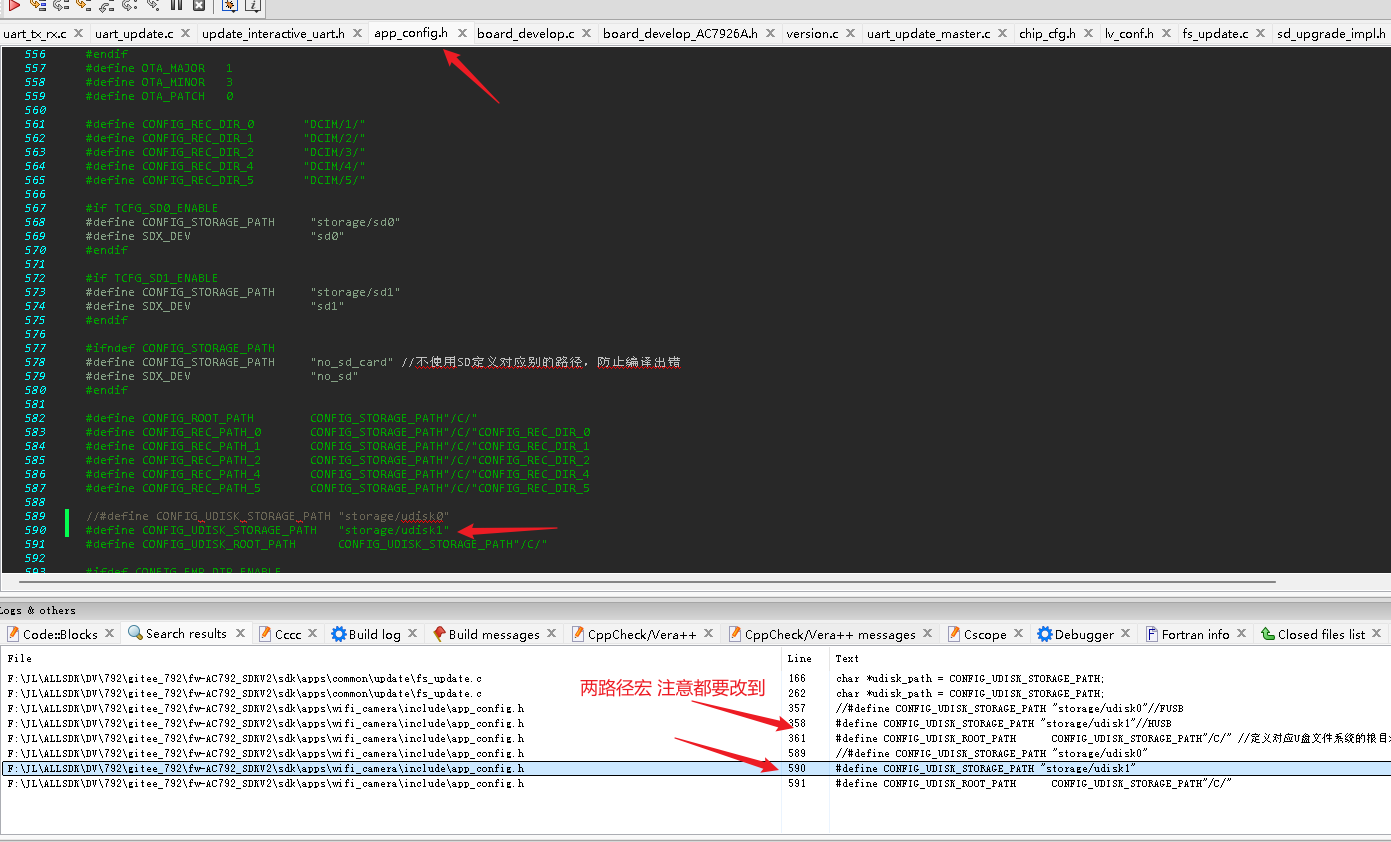The image size is (1391, 842).
Task: Click the Stop debugger X icon
Action: pyautogui.click(x=199, y=5)
